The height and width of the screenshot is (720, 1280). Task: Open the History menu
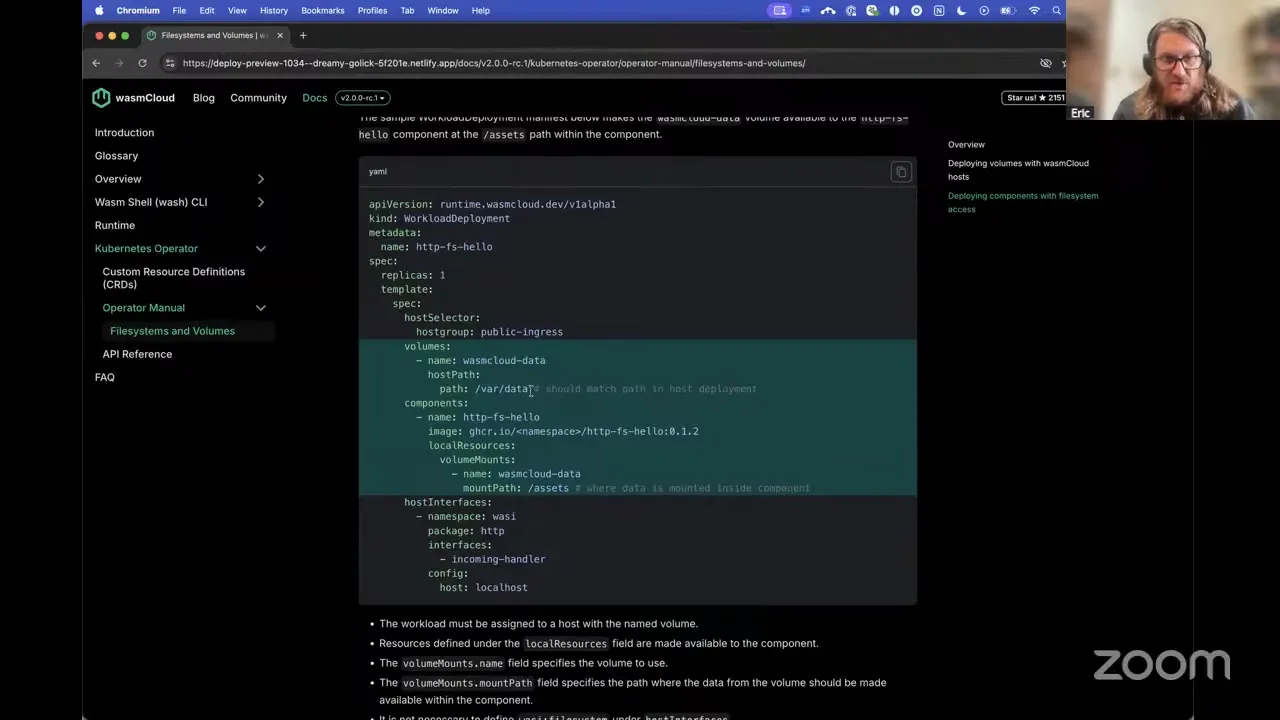pyautogui.click(x=274, y=10)
